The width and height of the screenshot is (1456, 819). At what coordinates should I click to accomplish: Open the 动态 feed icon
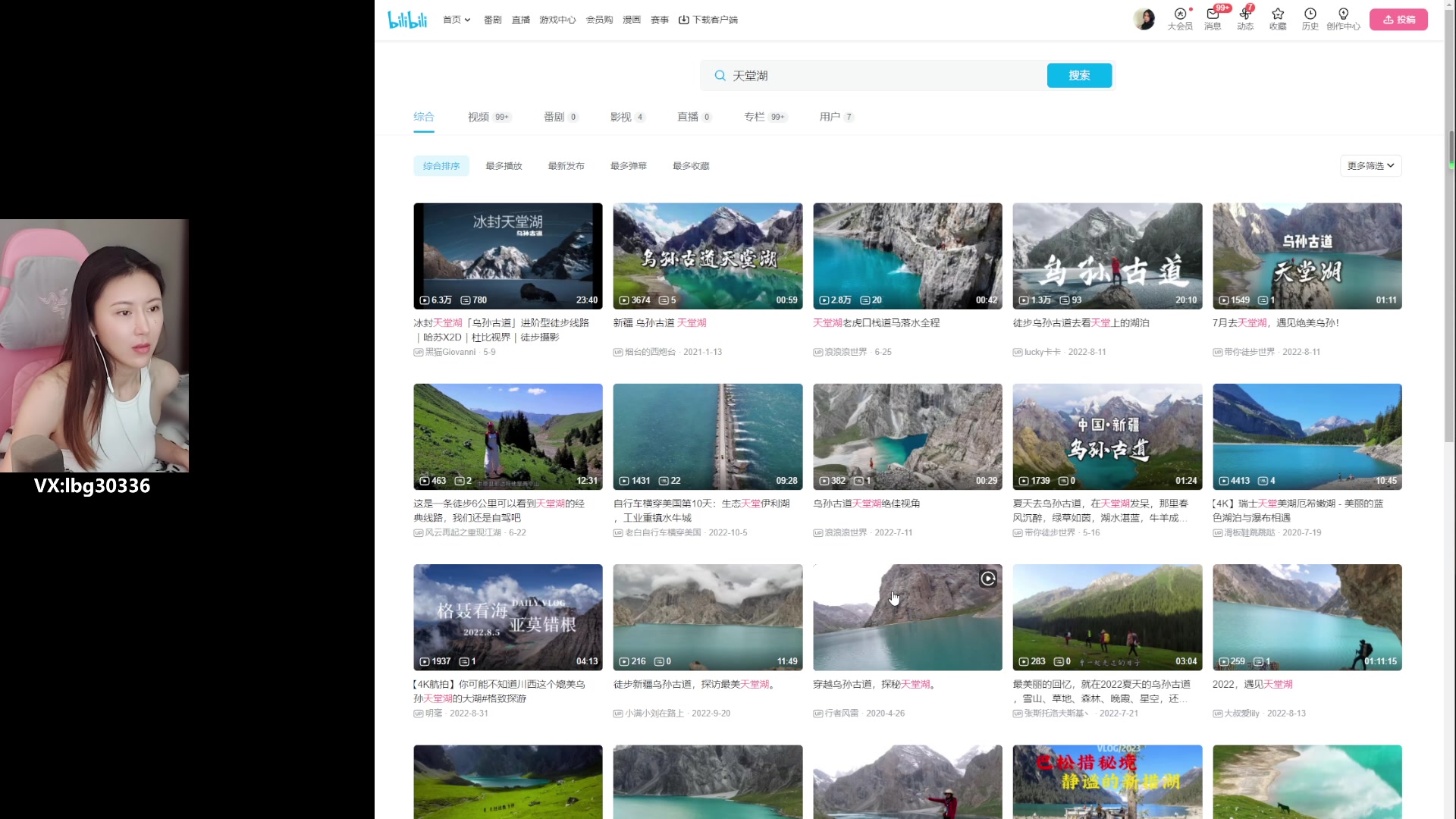coord(1245,19)
